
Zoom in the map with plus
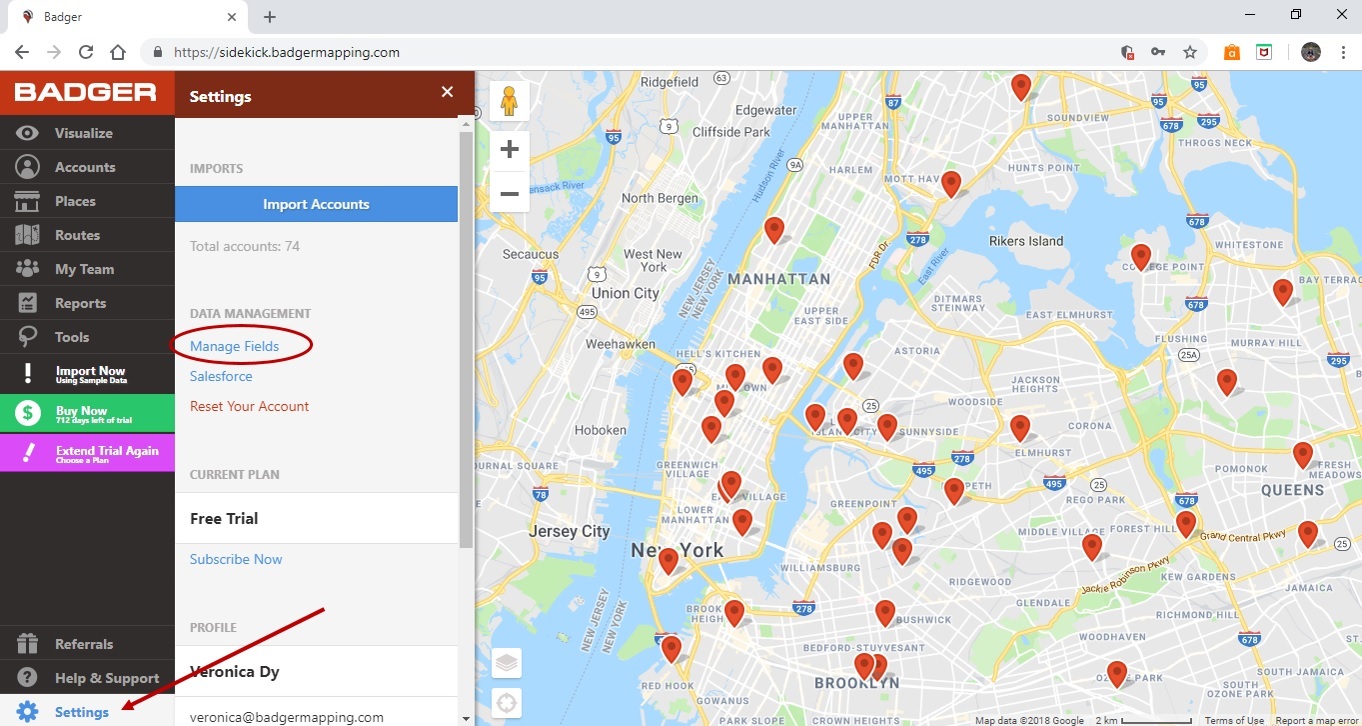pyautogui.click(x=509, y=150)
